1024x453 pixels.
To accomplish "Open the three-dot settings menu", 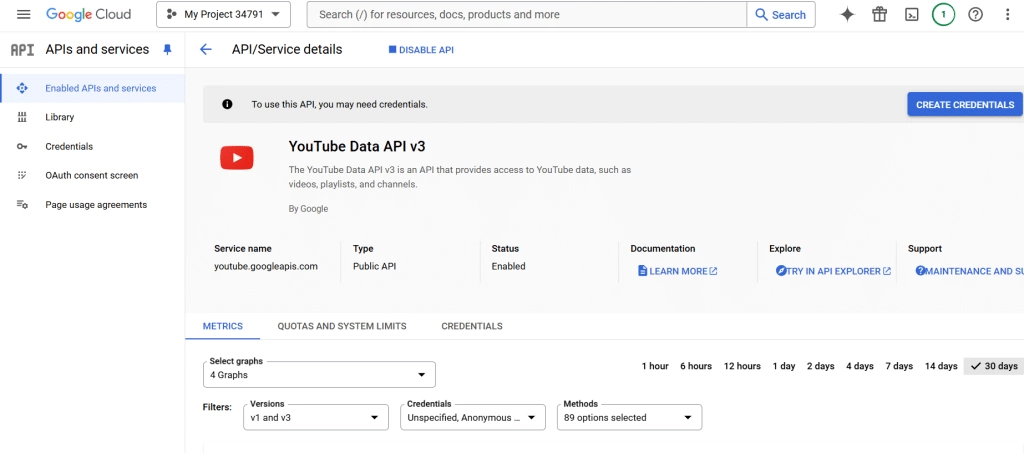I will point(1007,14).
